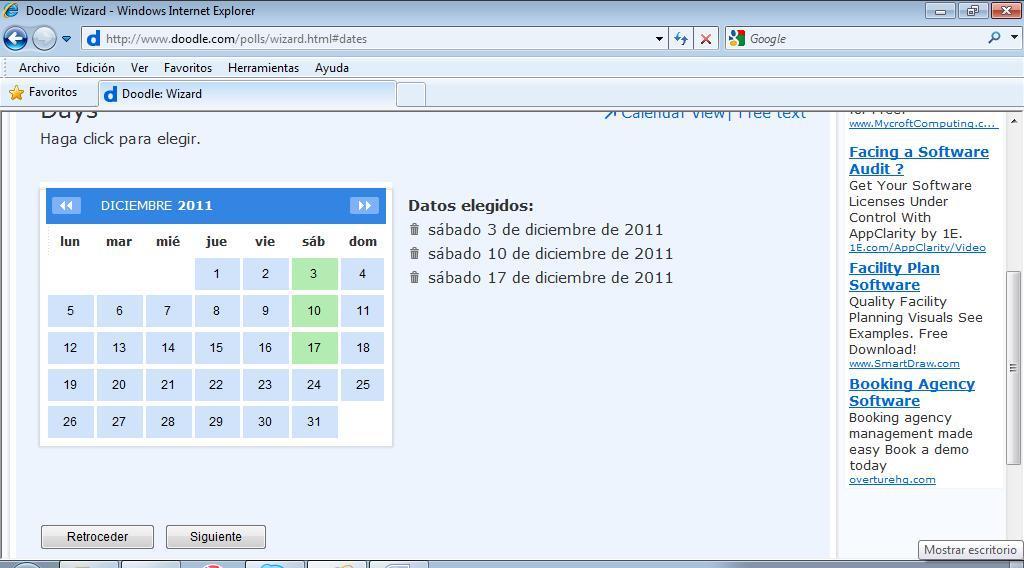Go to previous month in calendar
The image size is (1024, 568).
point(66,206)
